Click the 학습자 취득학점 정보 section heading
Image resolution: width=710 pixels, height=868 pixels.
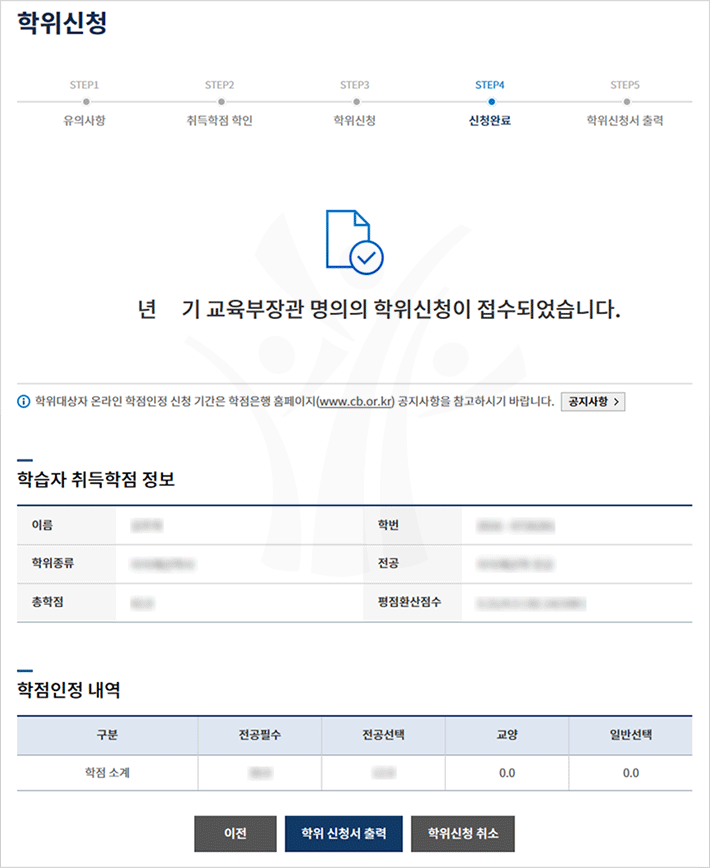click(96, 479)
